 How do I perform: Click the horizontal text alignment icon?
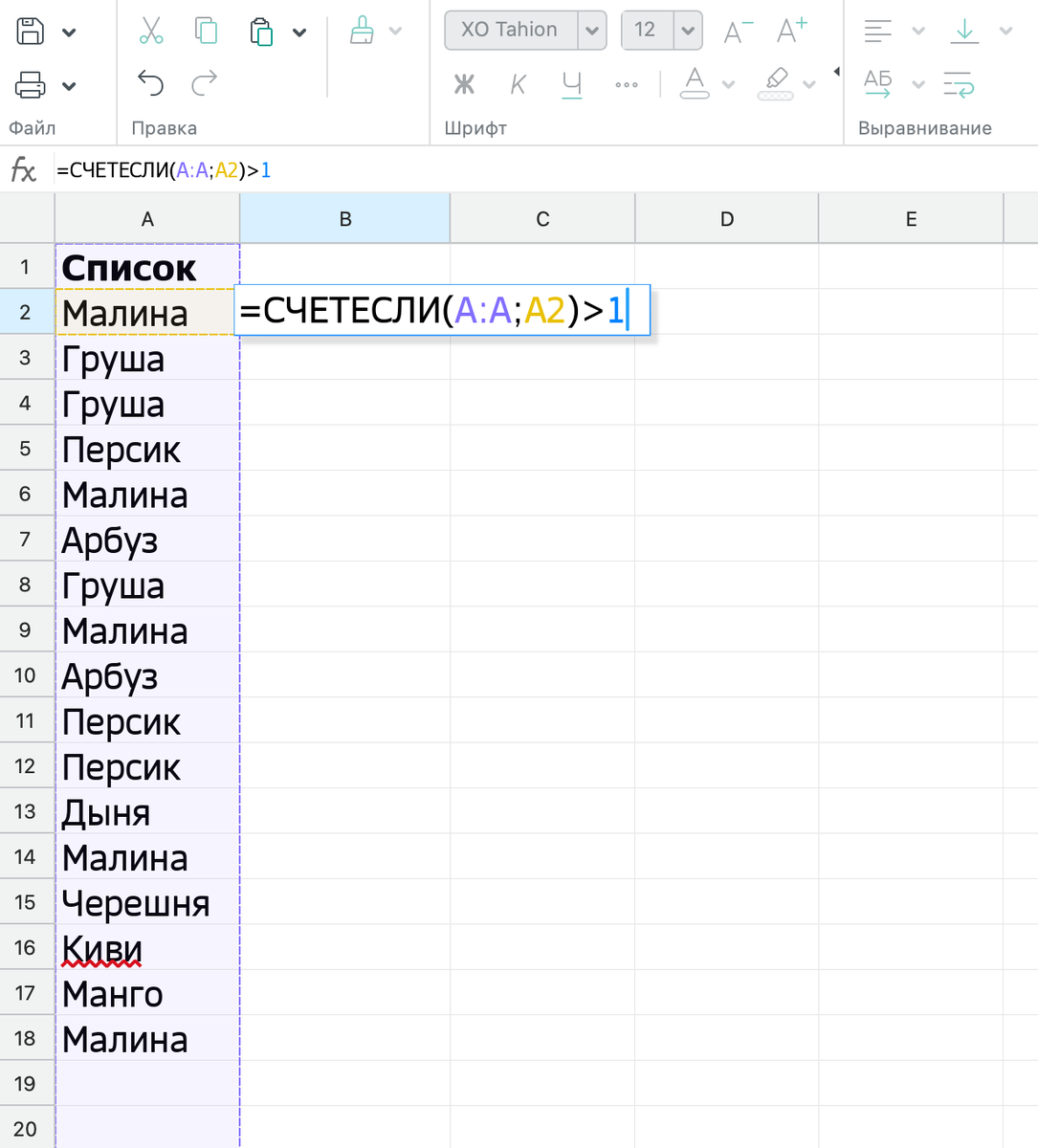click(877, 31)
